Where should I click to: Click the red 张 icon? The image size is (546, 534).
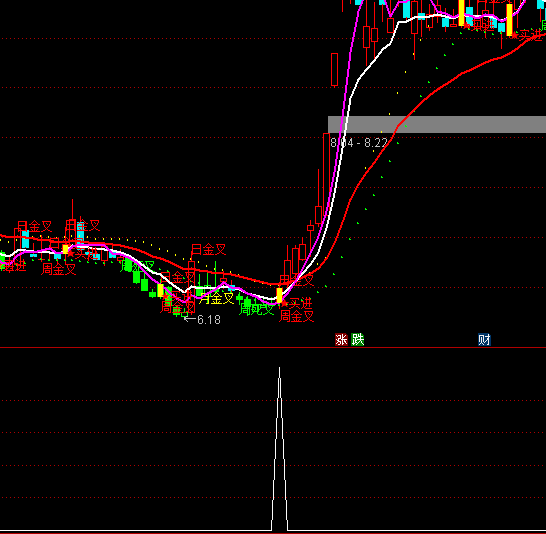(x=341, y=339)
